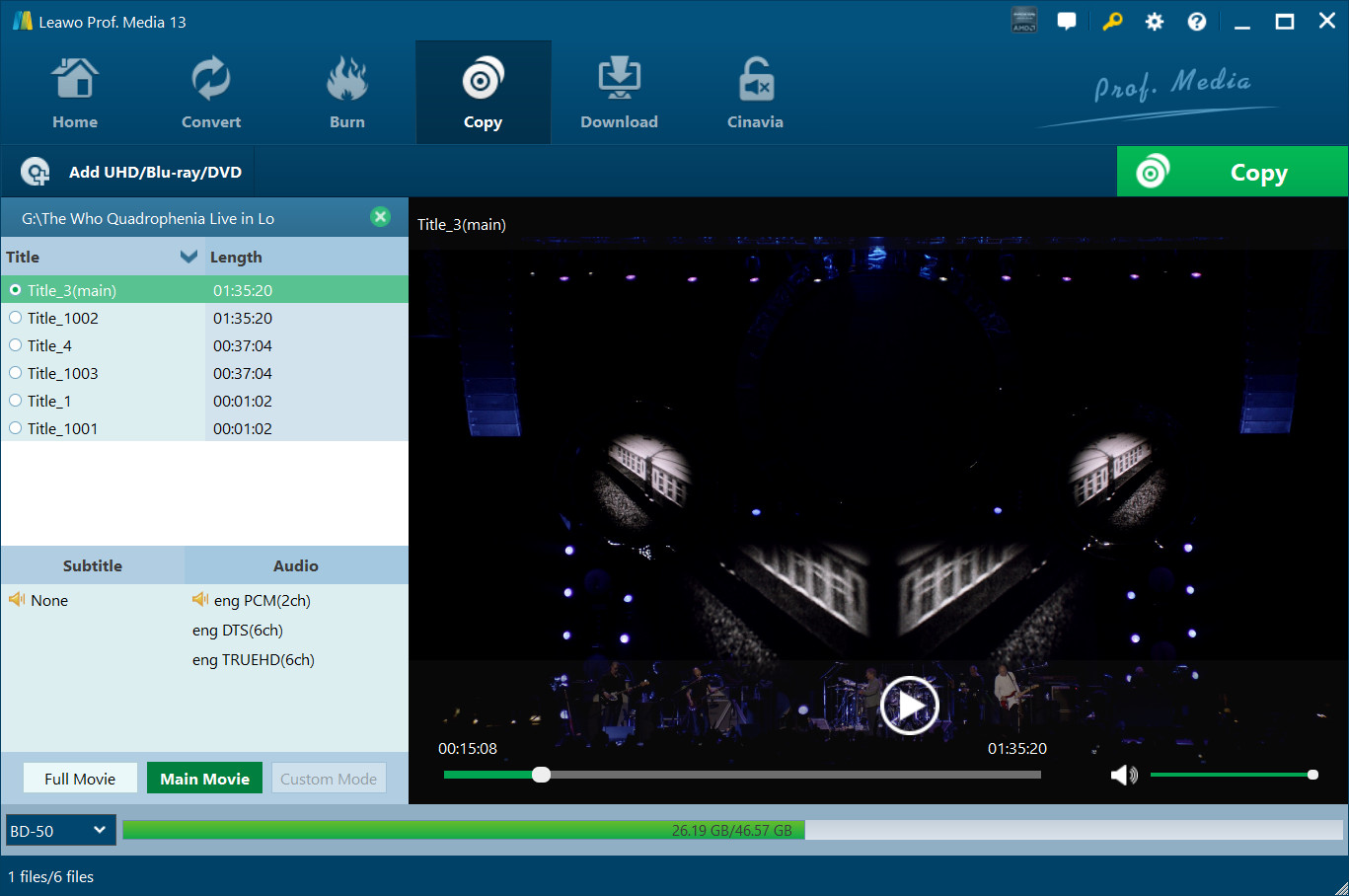Viewport: 1349px width, 896px height.
Task: Choose Custom Mode copy option
Action: pyautogui.click(x=329, y=779)
